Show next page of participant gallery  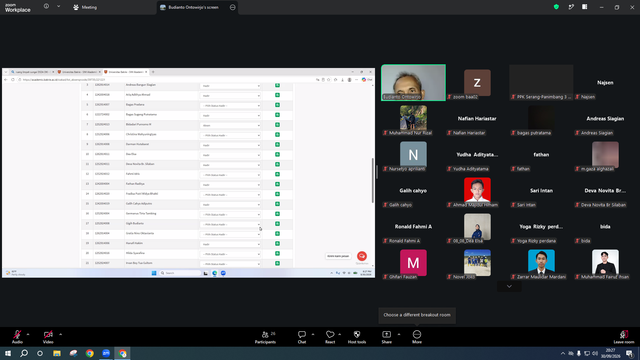509,286
